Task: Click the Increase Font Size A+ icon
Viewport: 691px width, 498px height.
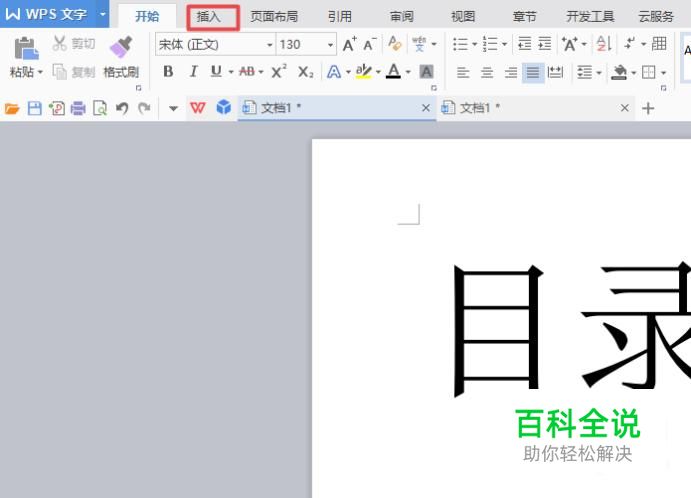Action: [349, 45]
